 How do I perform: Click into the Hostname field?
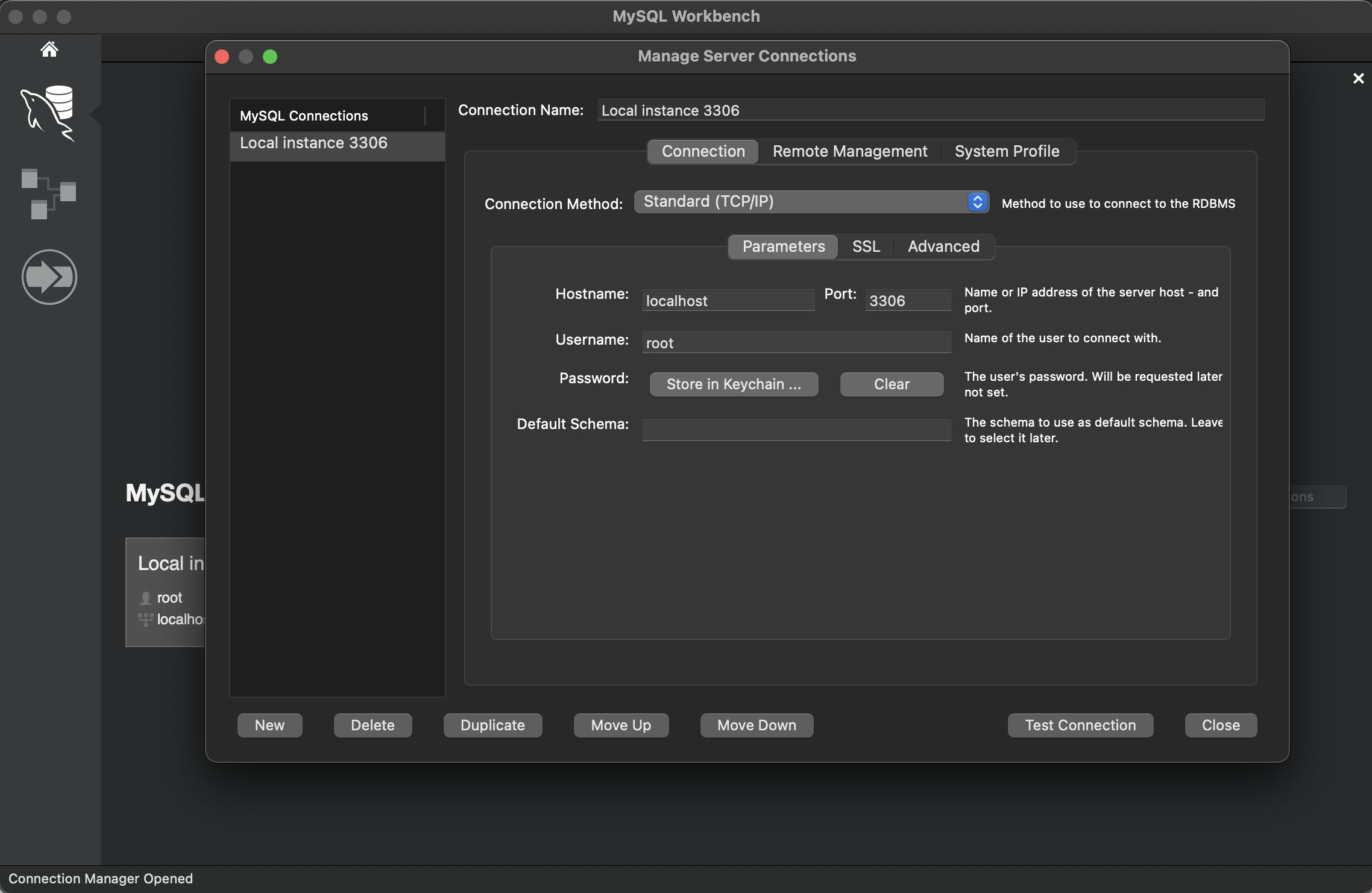728,301
